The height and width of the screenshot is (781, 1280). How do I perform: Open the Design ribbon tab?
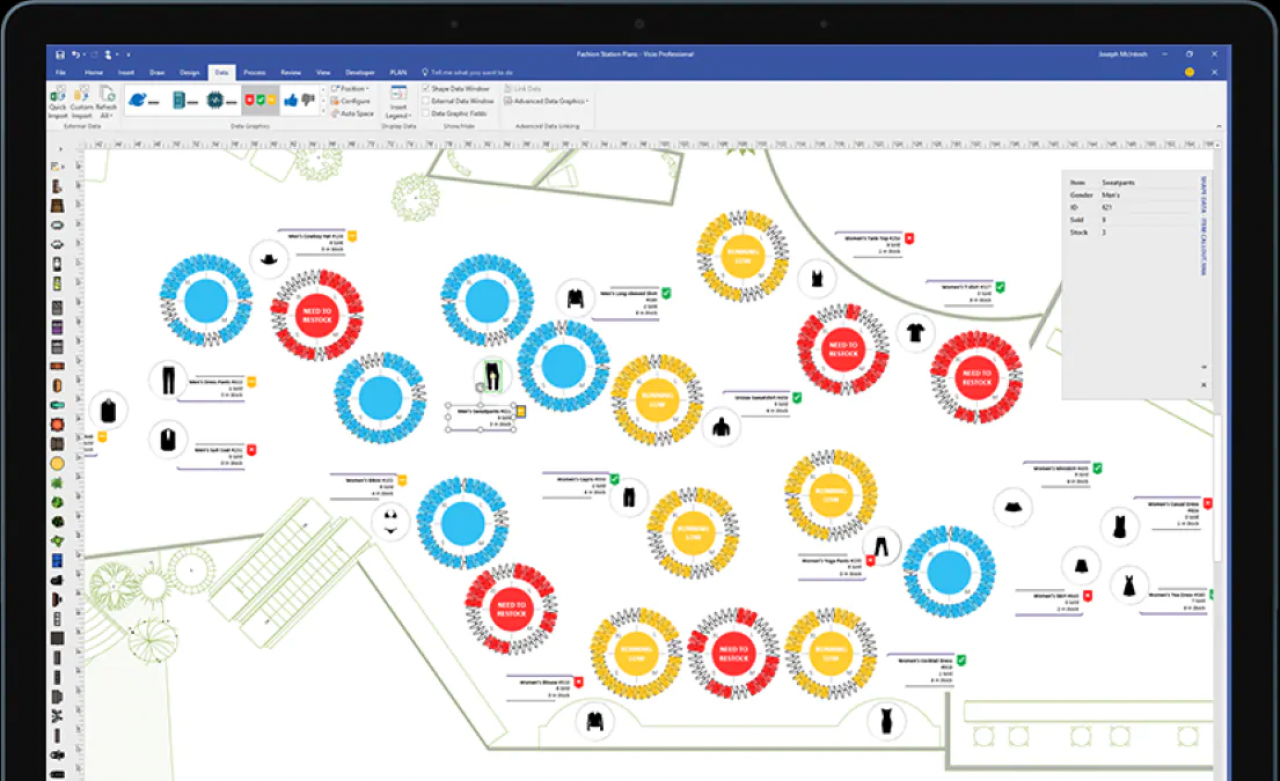tap(189, 72)
